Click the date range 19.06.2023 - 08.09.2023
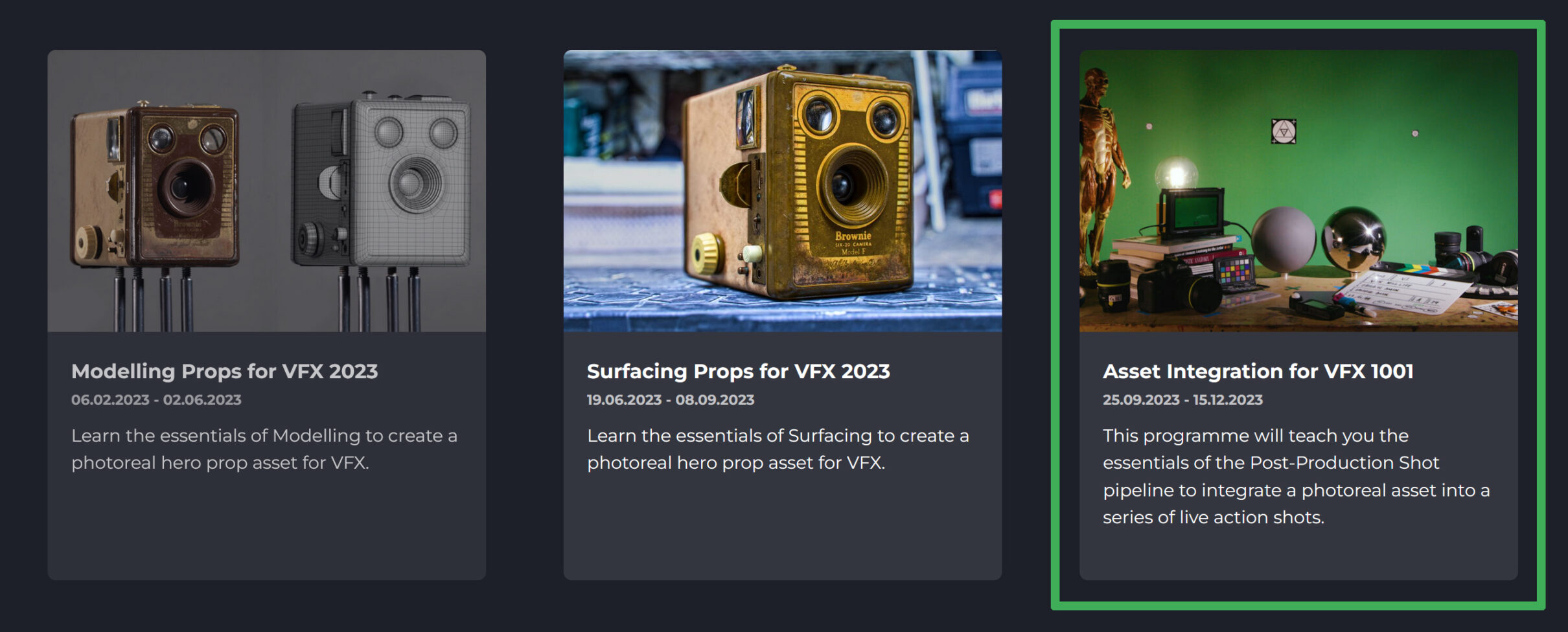 [x=671, y=400]
